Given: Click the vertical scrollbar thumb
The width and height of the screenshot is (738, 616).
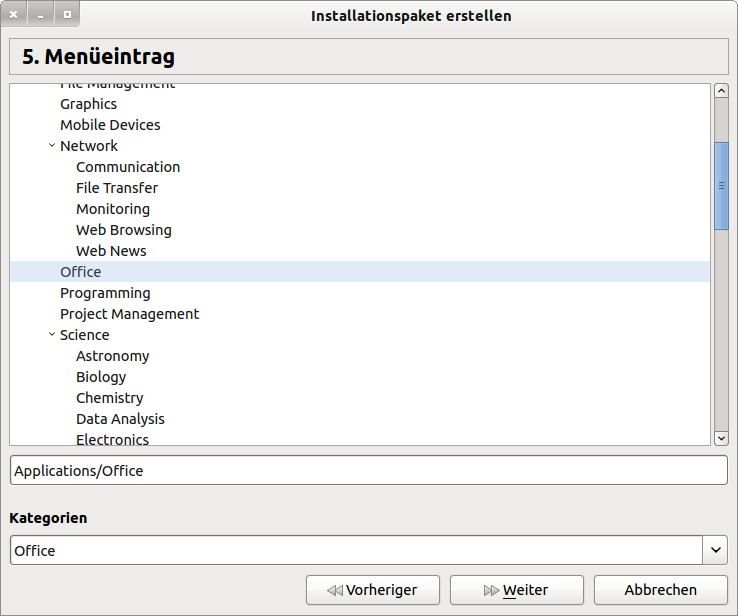Looking at the screenshot, I should point(721,186).
